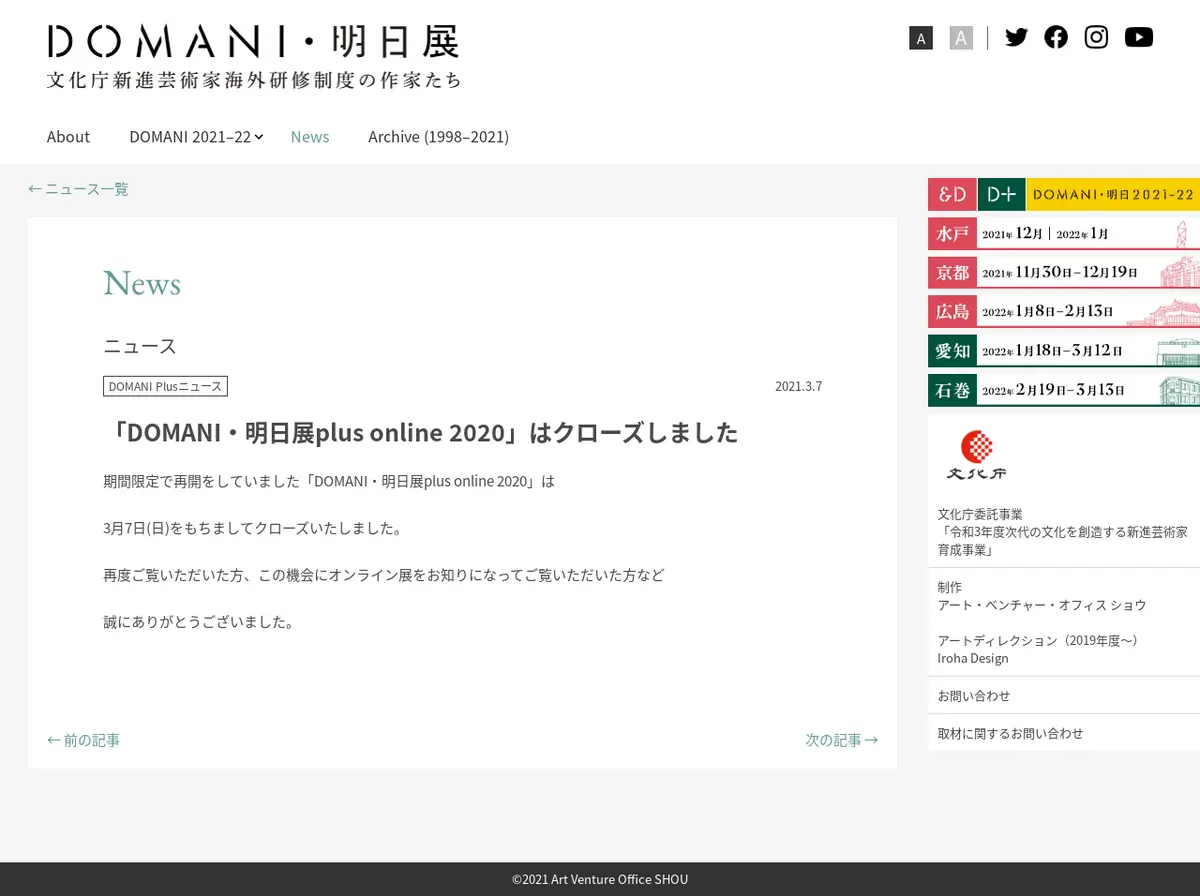Expand the DOMANI 2021–22 dropdown menu
The height and width of the screenshot is (896, 1200).
[x=196, y=136]
